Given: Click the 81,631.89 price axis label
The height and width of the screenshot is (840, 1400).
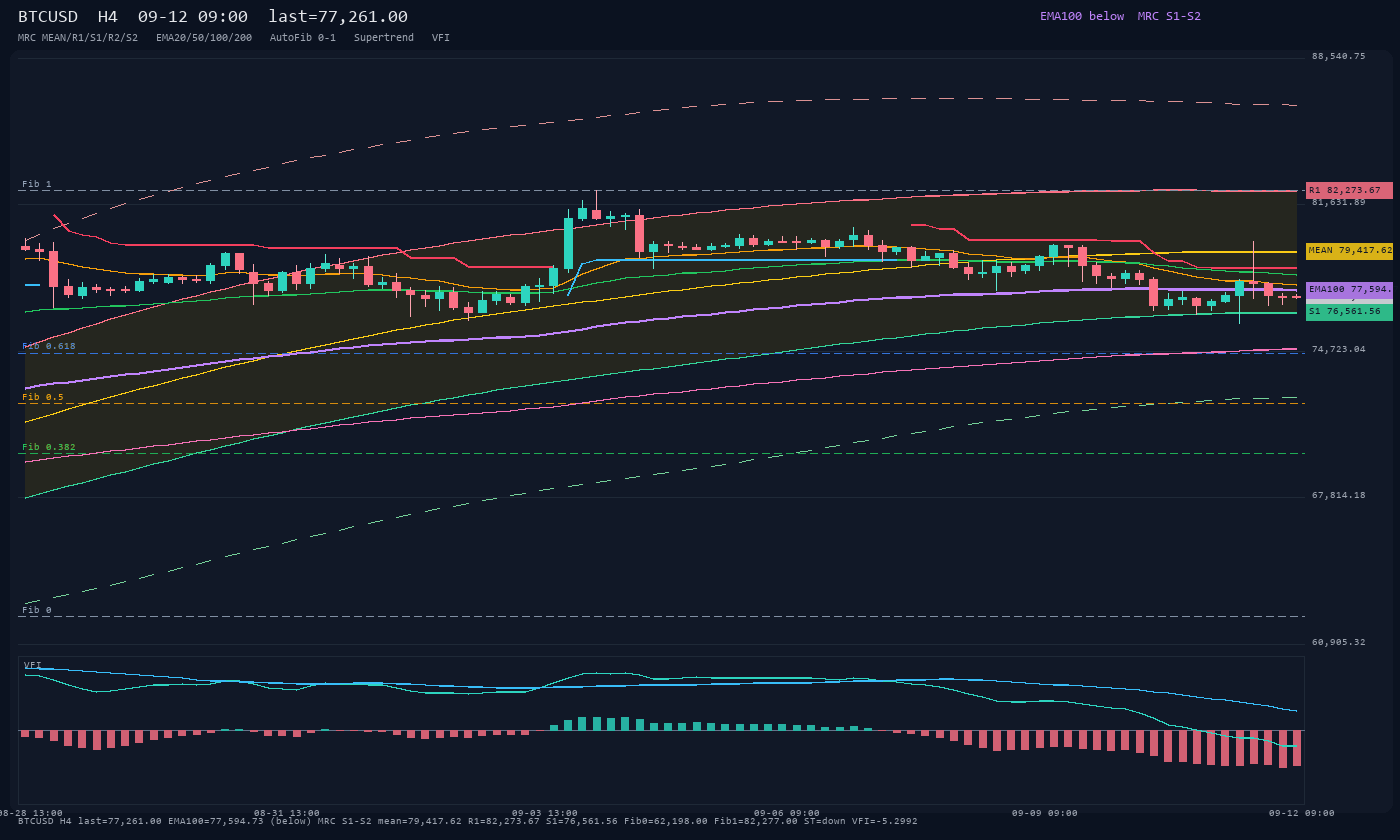Looking at the screenshot, I should point(1338,202).
